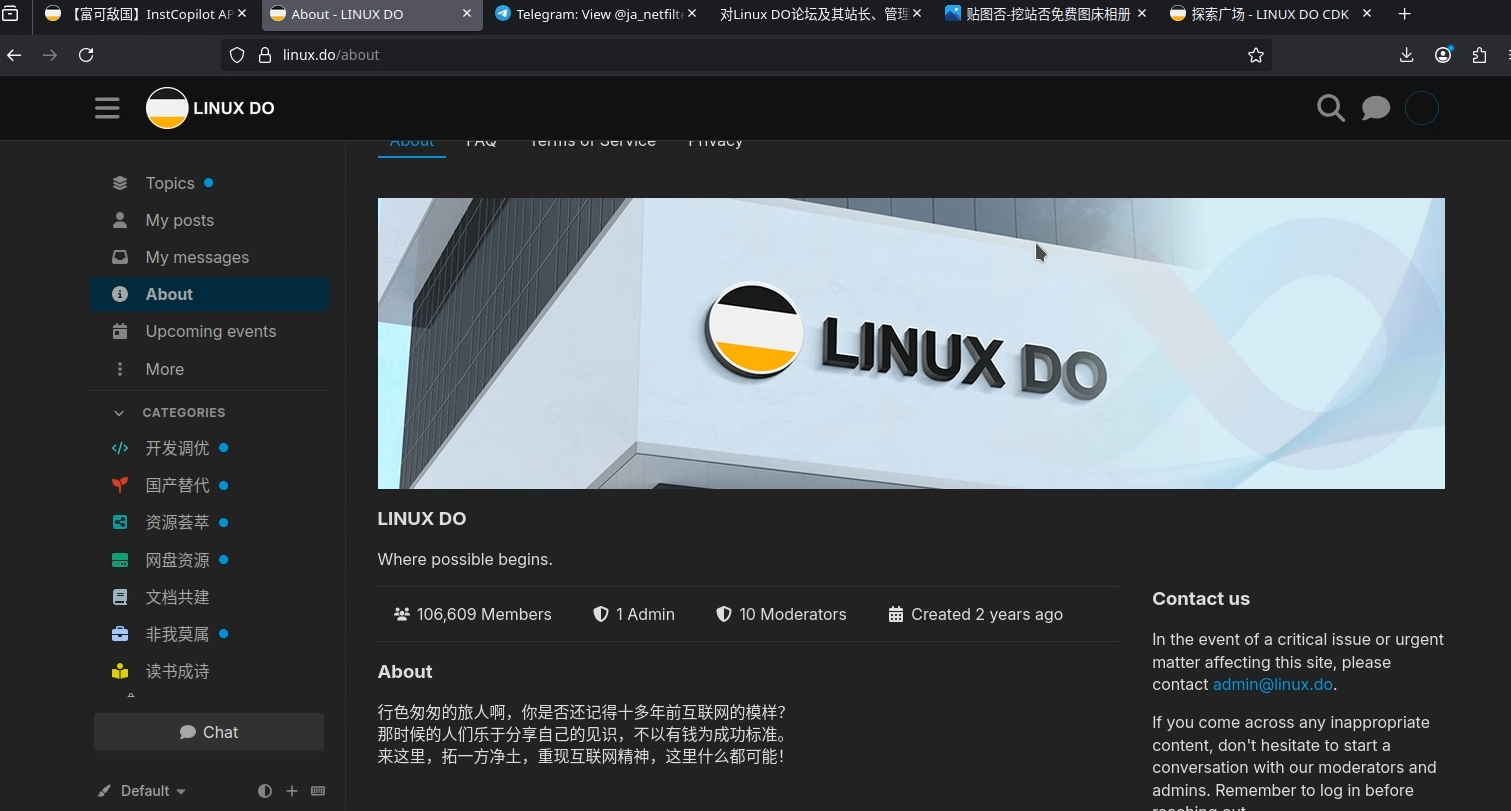
Task: Click the plus icon in sidebar footer
Action: tap(292, 791)
